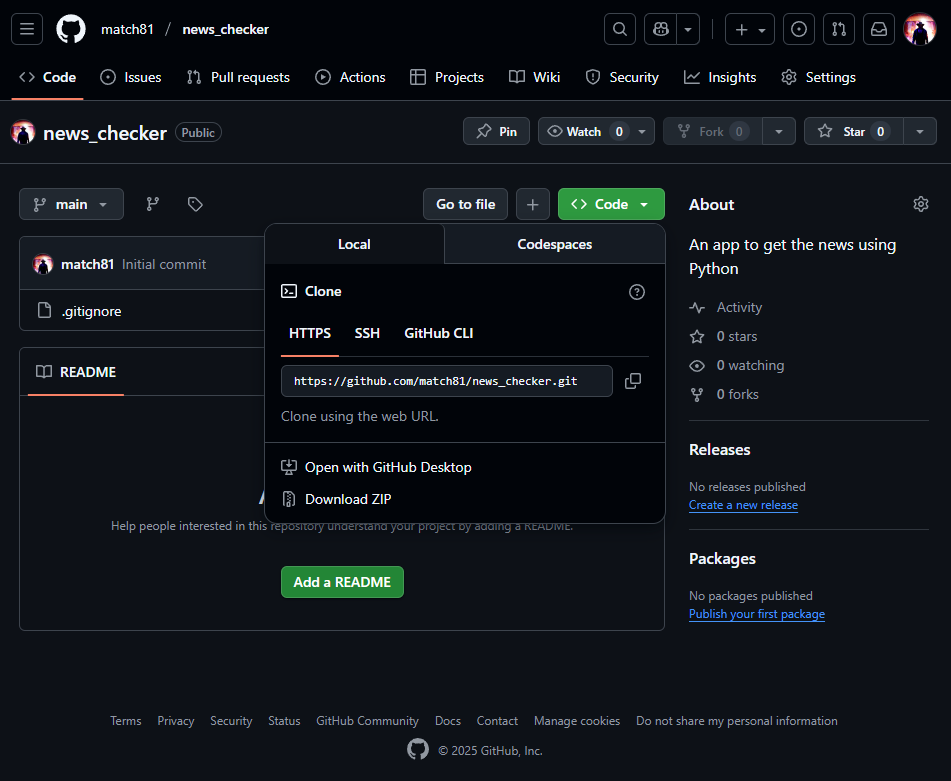Click Create a new release
The width and height of the screenshot is (951, 781).
click(743, 505)
